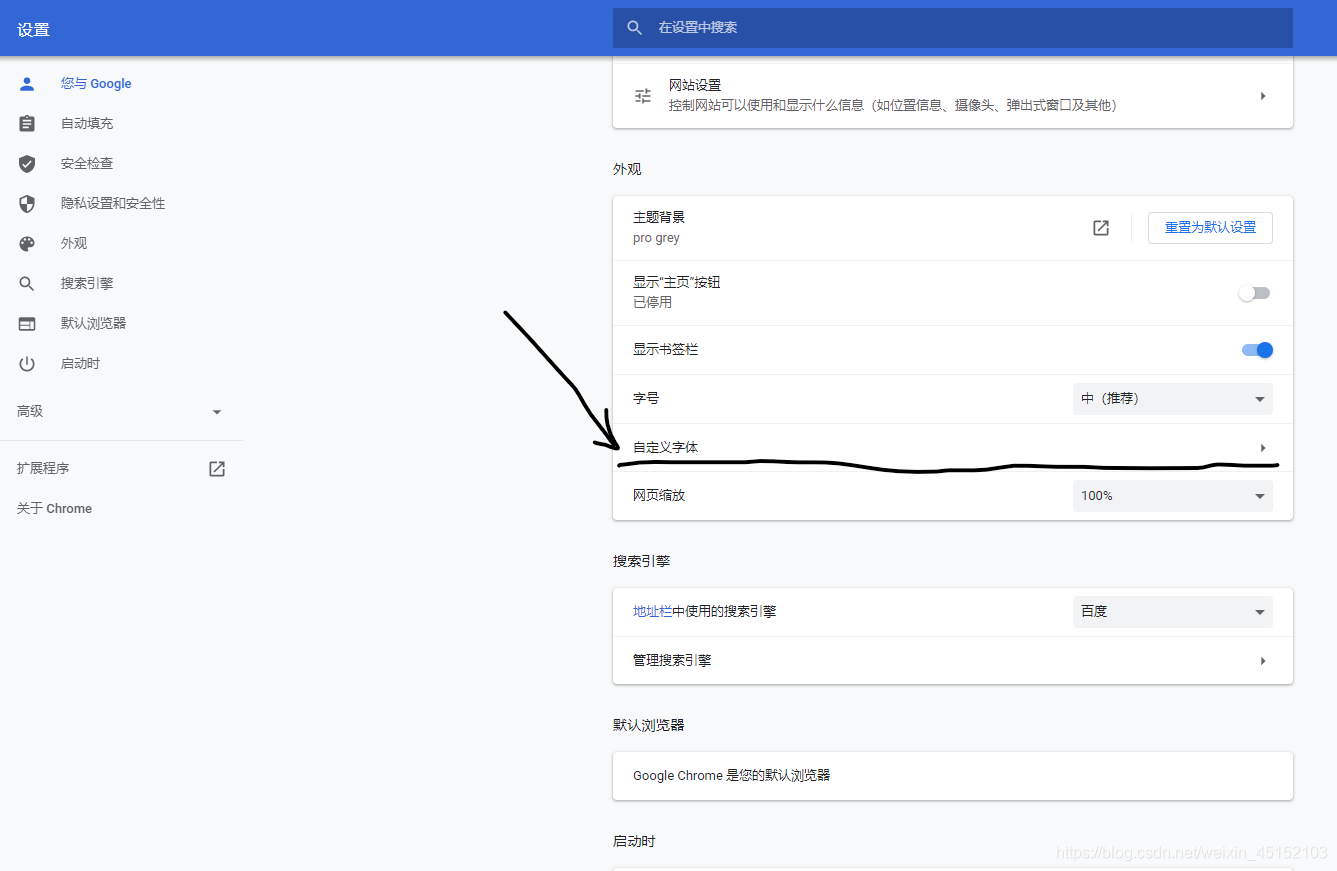Open the search engine dropdown showing 百度

click(x=1173, y=612)
